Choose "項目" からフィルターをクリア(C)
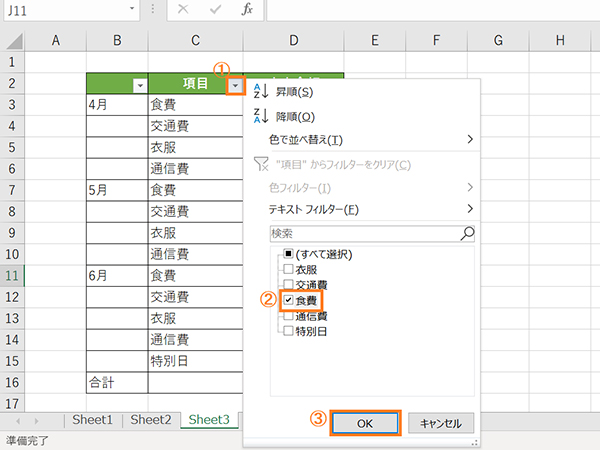 (x=343, y=165)
